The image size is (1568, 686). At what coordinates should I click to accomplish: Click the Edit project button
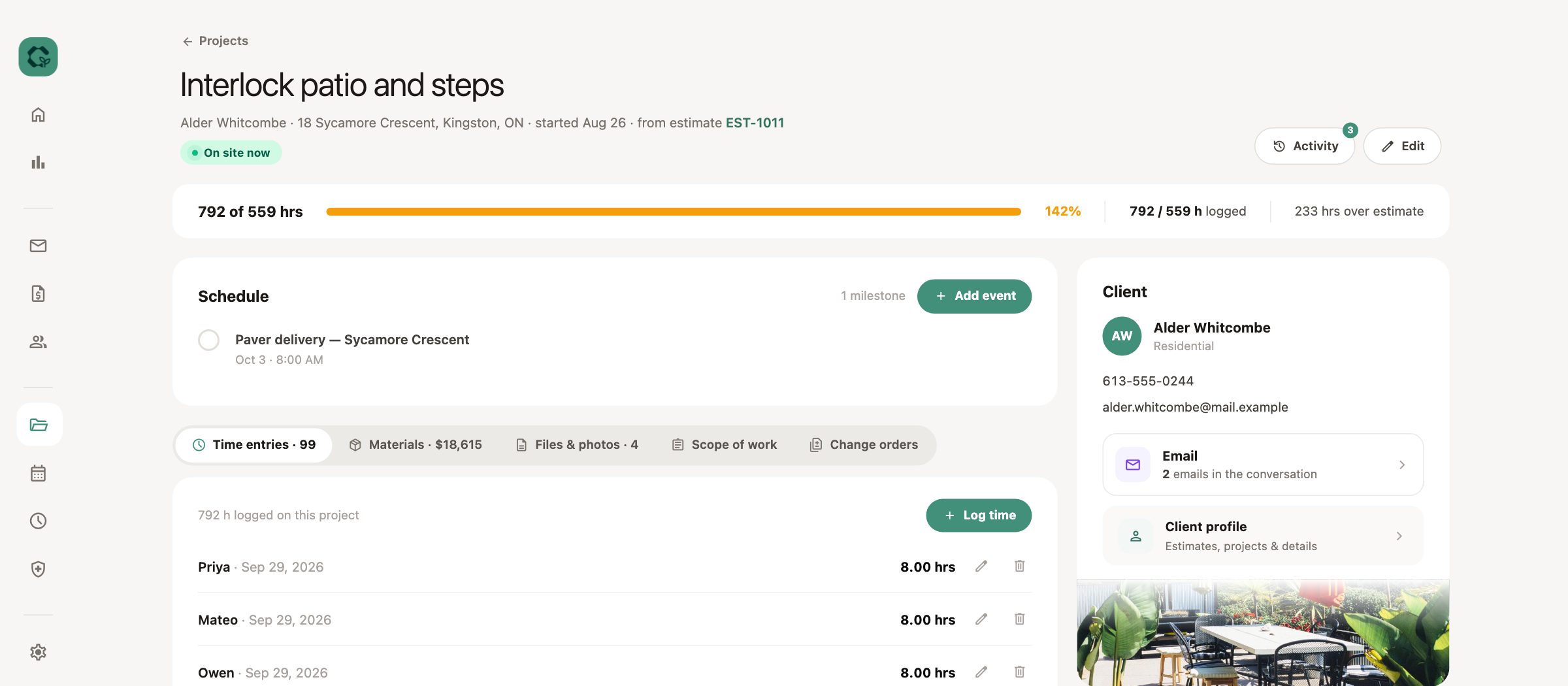coord(1402,146)
